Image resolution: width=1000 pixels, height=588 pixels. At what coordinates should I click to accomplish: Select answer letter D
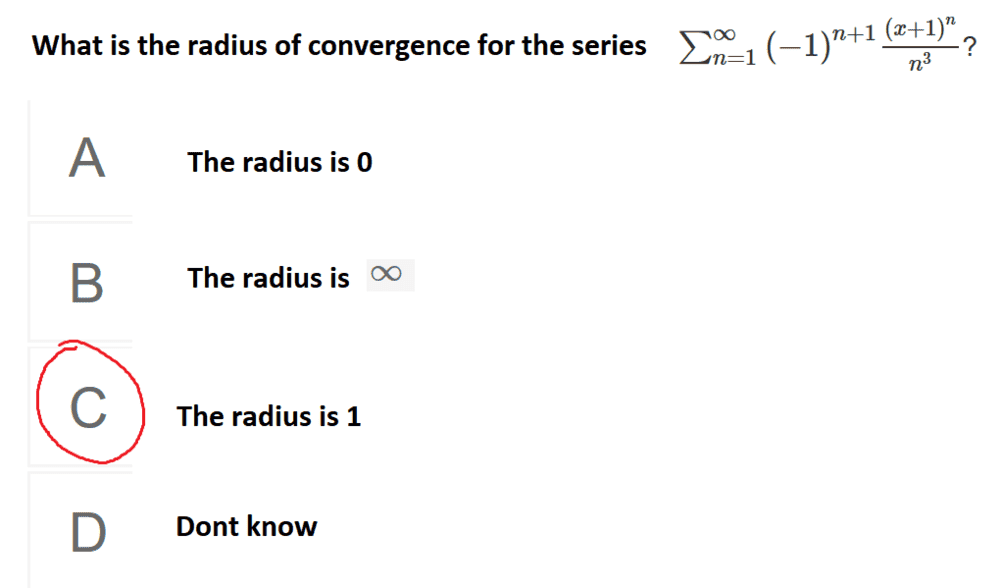point(86,530)
